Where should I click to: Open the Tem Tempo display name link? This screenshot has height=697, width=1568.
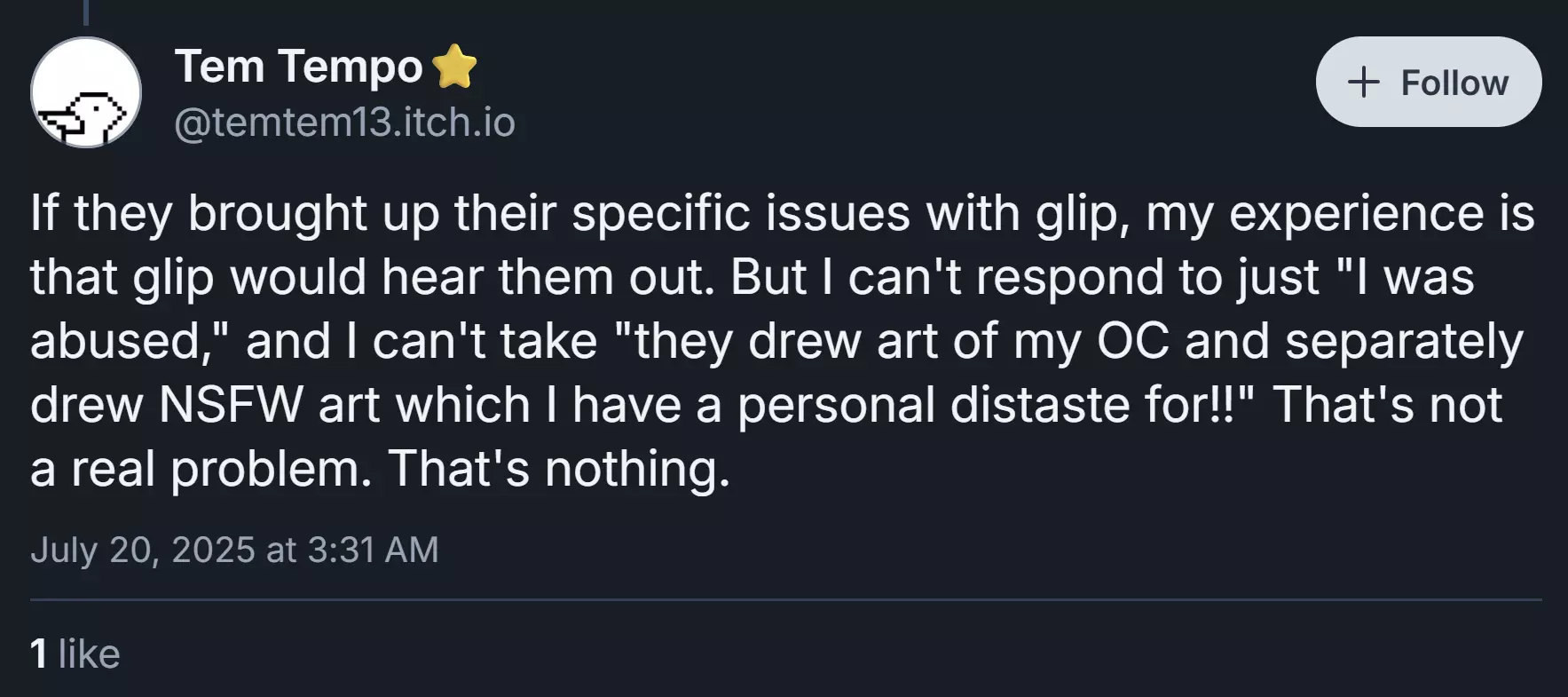pos(299,67)
